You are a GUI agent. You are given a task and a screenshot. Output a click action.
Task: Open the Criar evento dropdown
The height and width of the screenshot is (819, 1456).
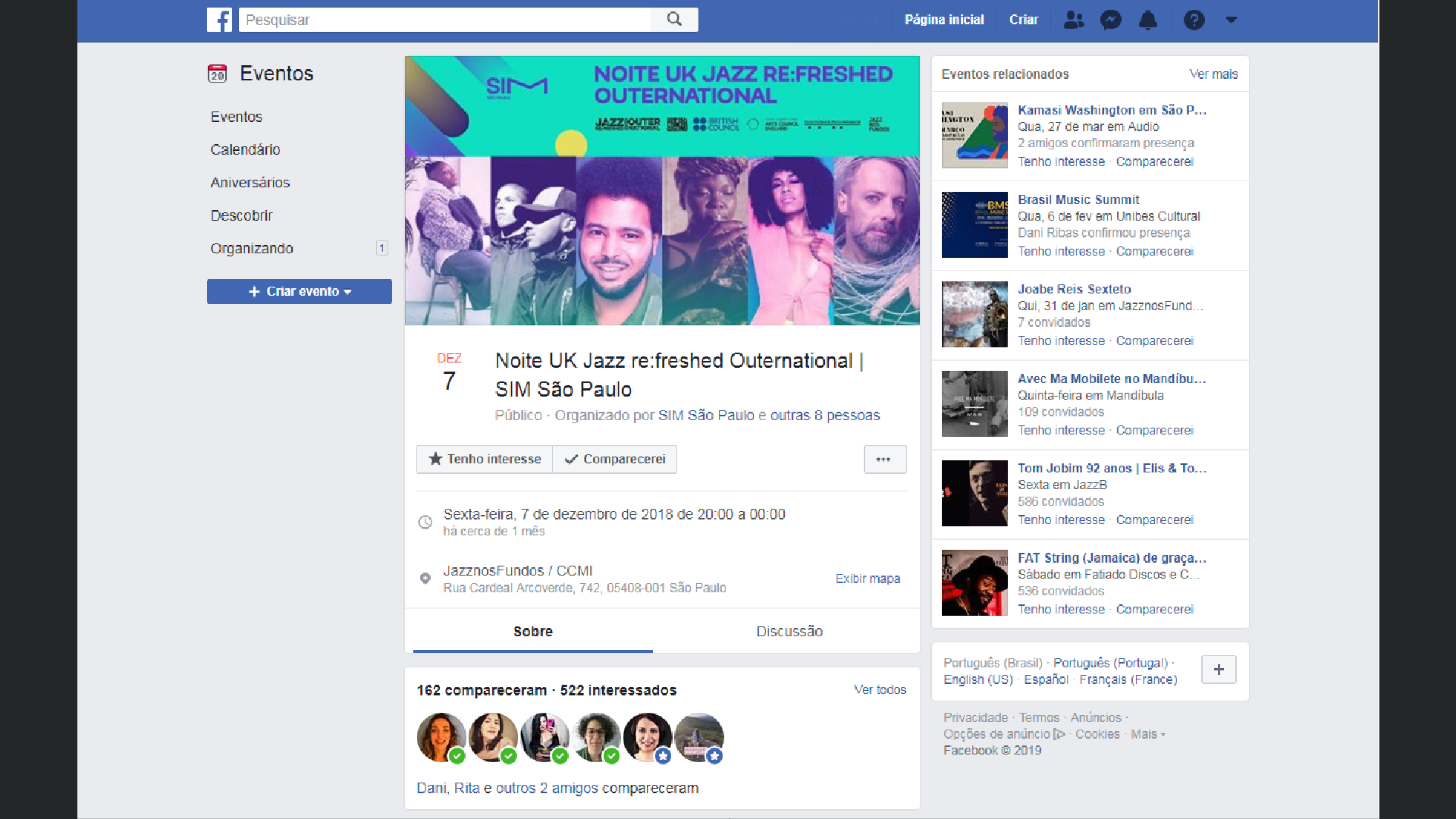[x=300, y=292]
